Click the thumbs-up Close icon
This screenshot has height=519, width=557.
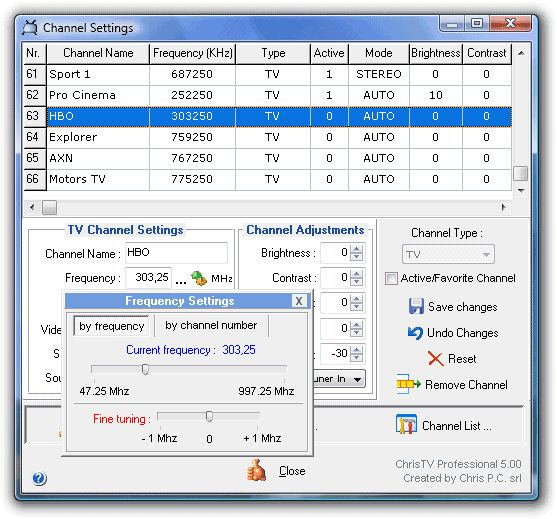[x=256, y=470]
